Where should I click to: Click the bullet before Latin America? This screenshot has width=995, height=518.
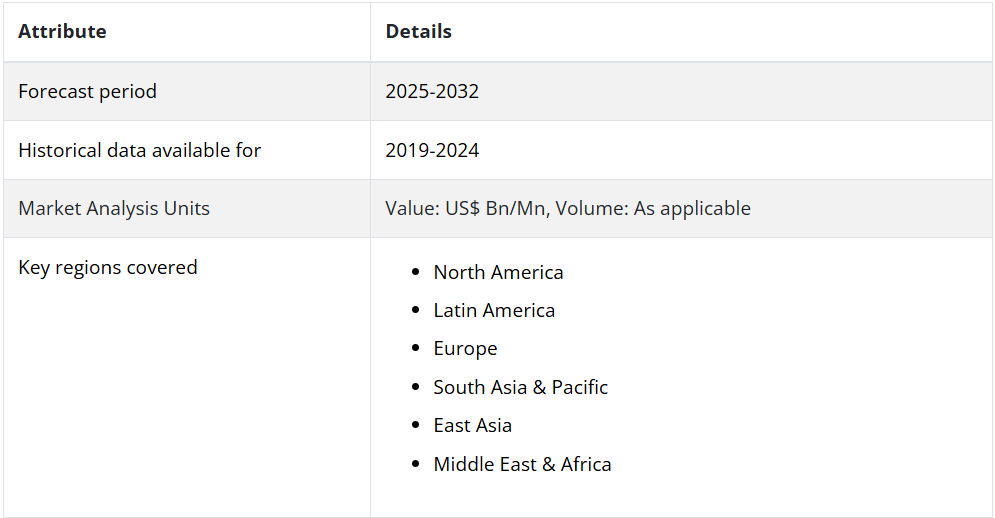tap(416, 310)
